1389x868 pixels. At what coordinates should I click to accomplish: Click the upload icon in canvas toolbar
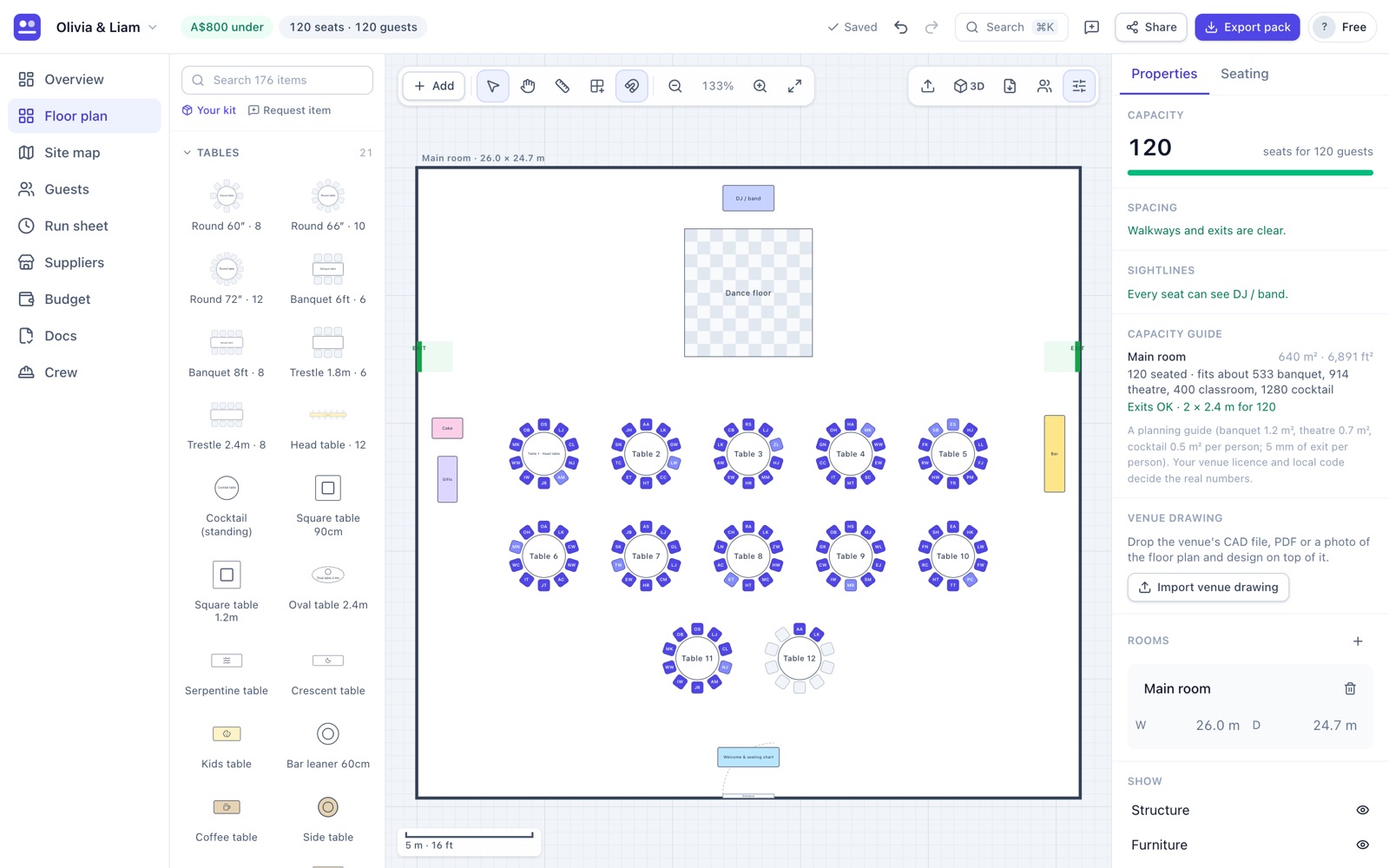point(928,86)
